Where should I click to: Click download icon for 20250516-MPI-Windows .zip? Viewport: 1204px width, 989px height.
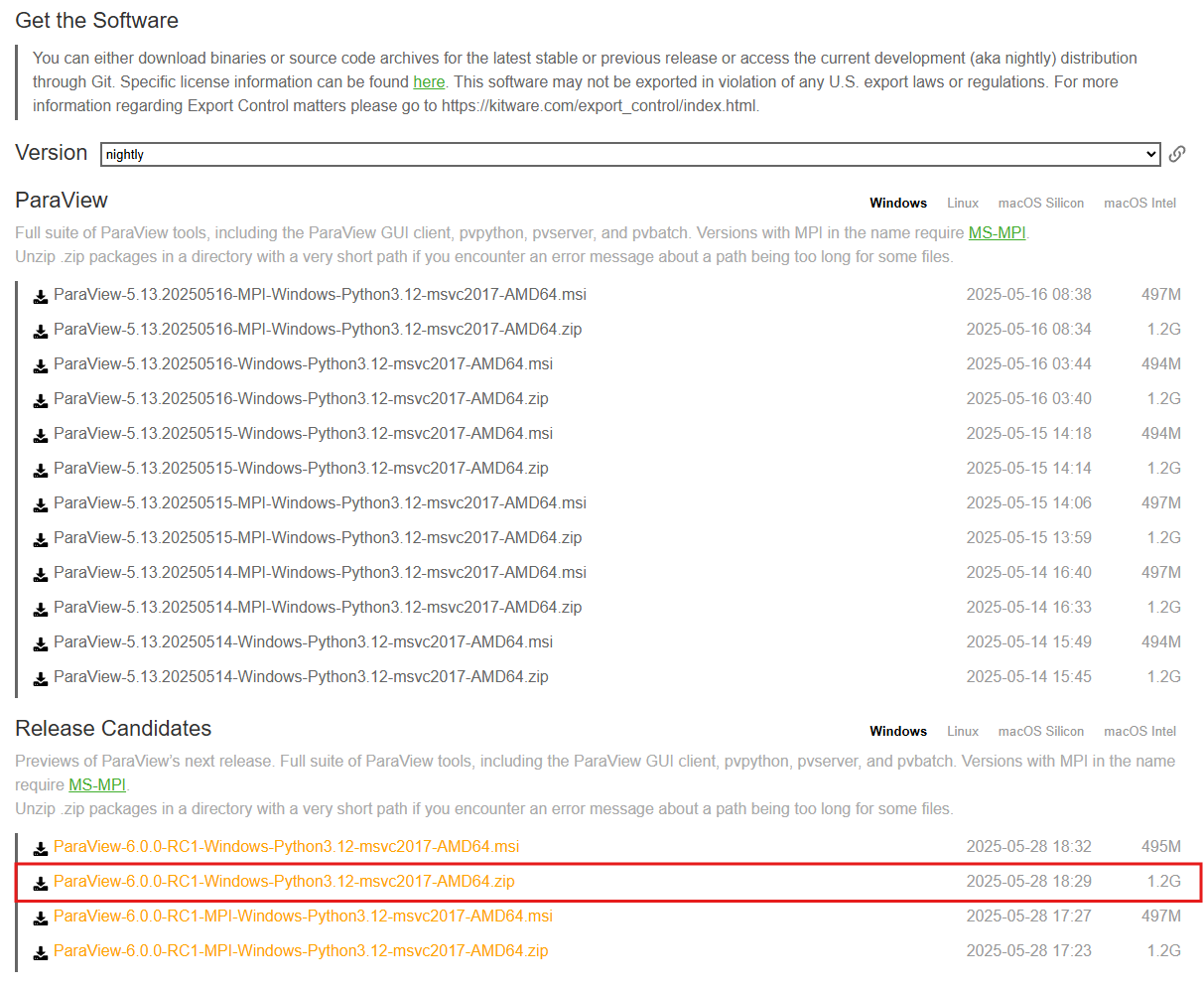(41, 332)
